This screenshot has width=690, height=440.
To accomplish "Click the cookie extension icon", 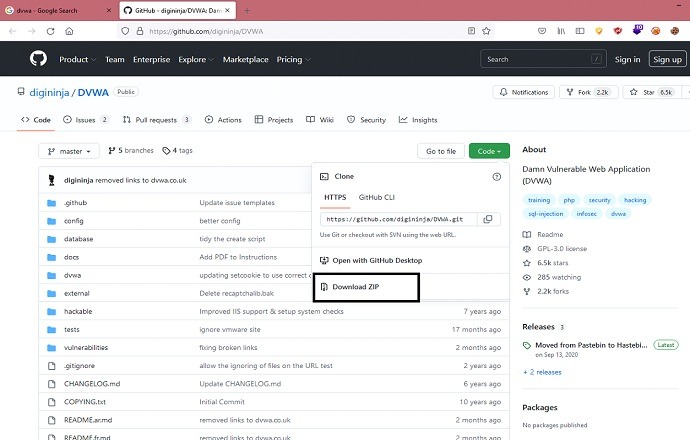I will click(x=675, y=31).
